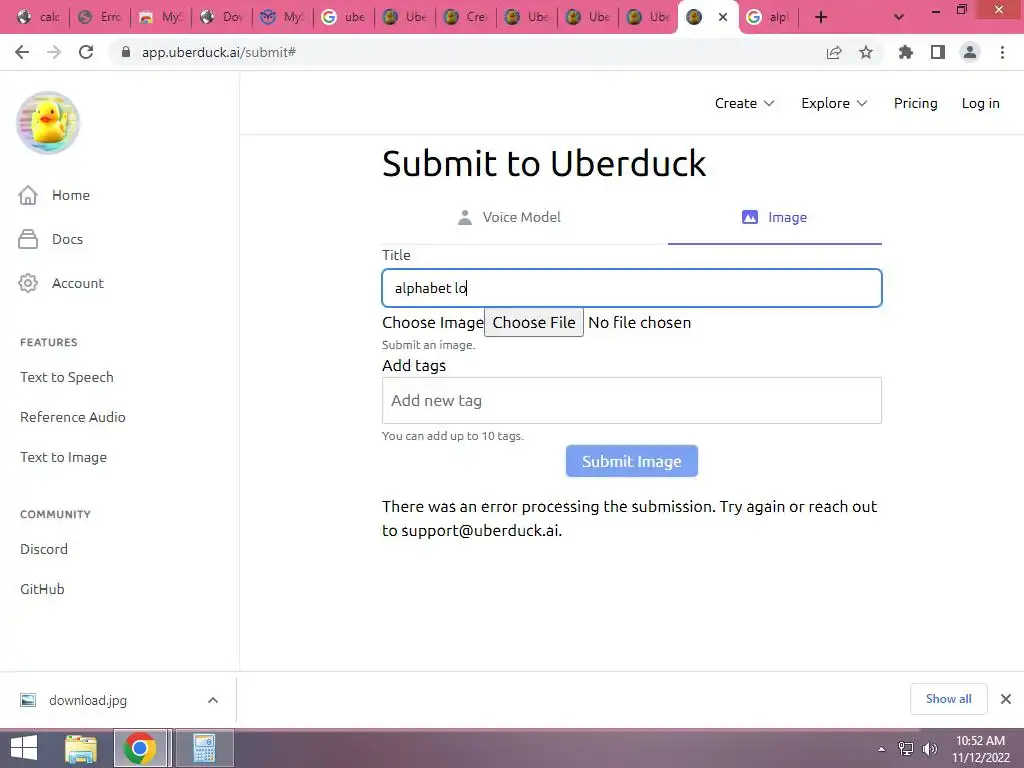
Task: Click the browser forward arrow
Action: [x=54, y=52]
